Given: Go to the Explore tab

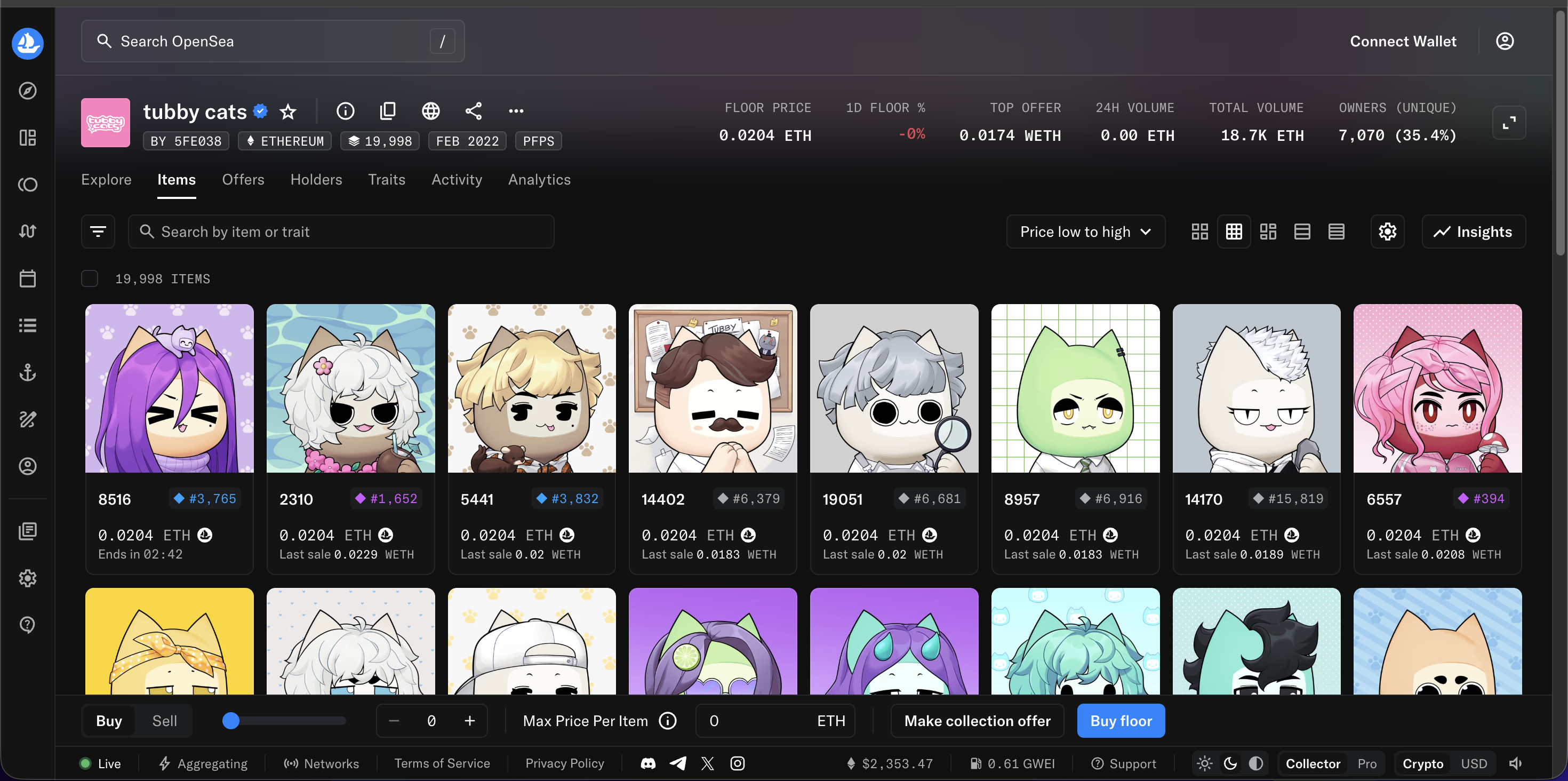Looking at the screenshot, I should (x=107, y=180).
